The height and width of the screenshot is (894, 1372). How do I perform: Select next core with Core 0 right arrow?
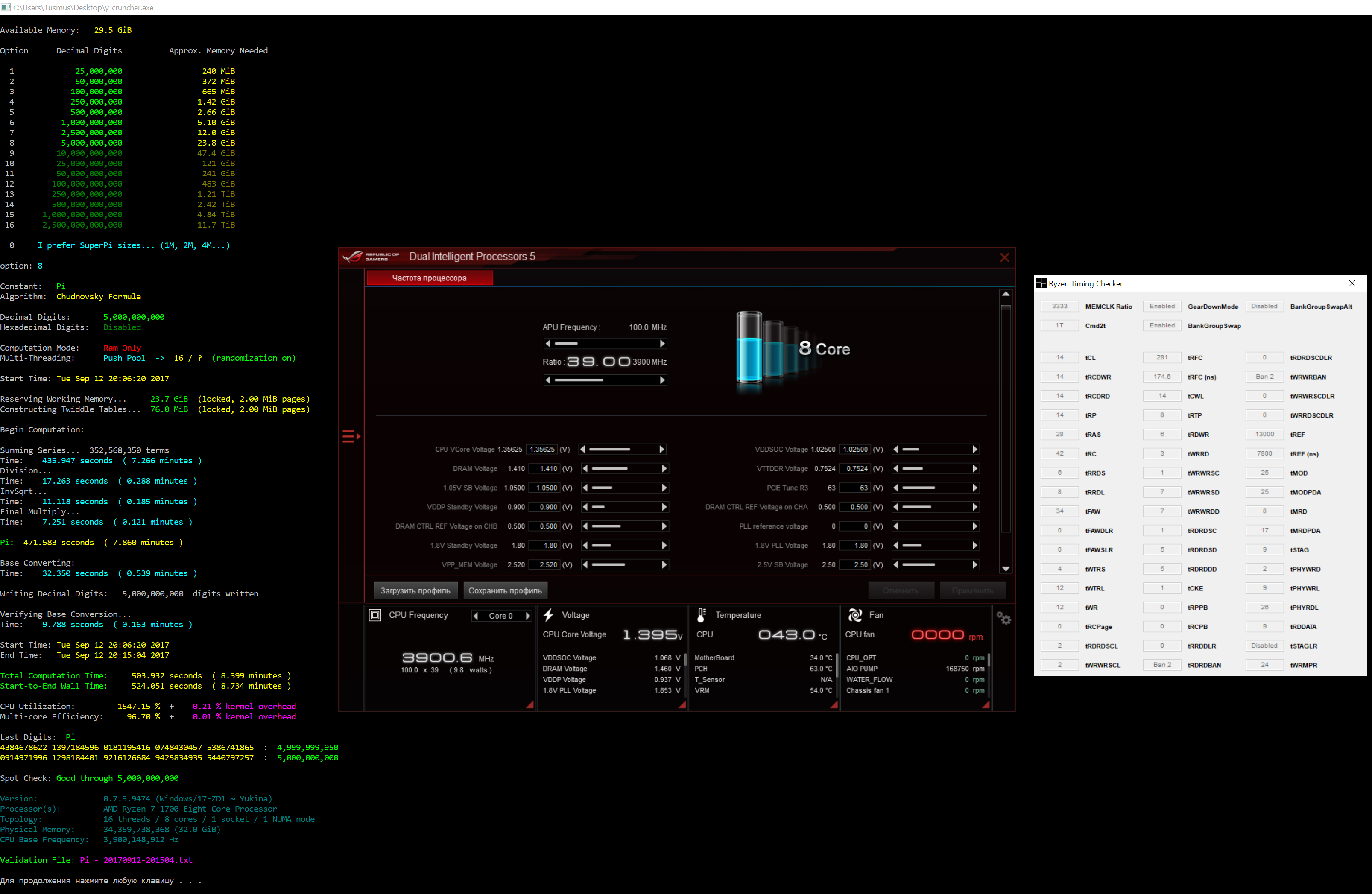[527, 616]
